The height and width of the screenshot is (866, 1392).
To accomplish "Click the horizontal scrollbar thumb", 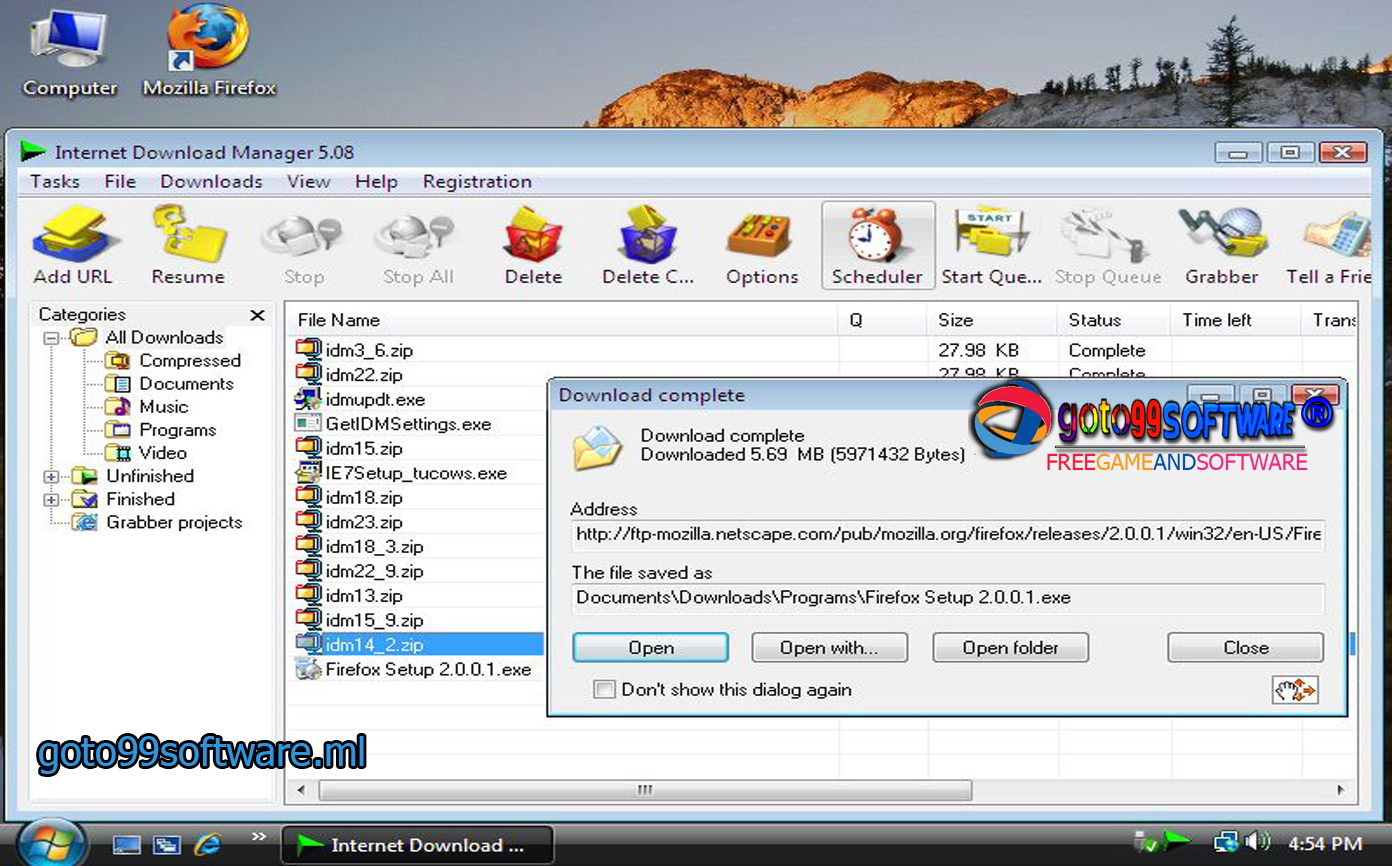I will [645, 790].
